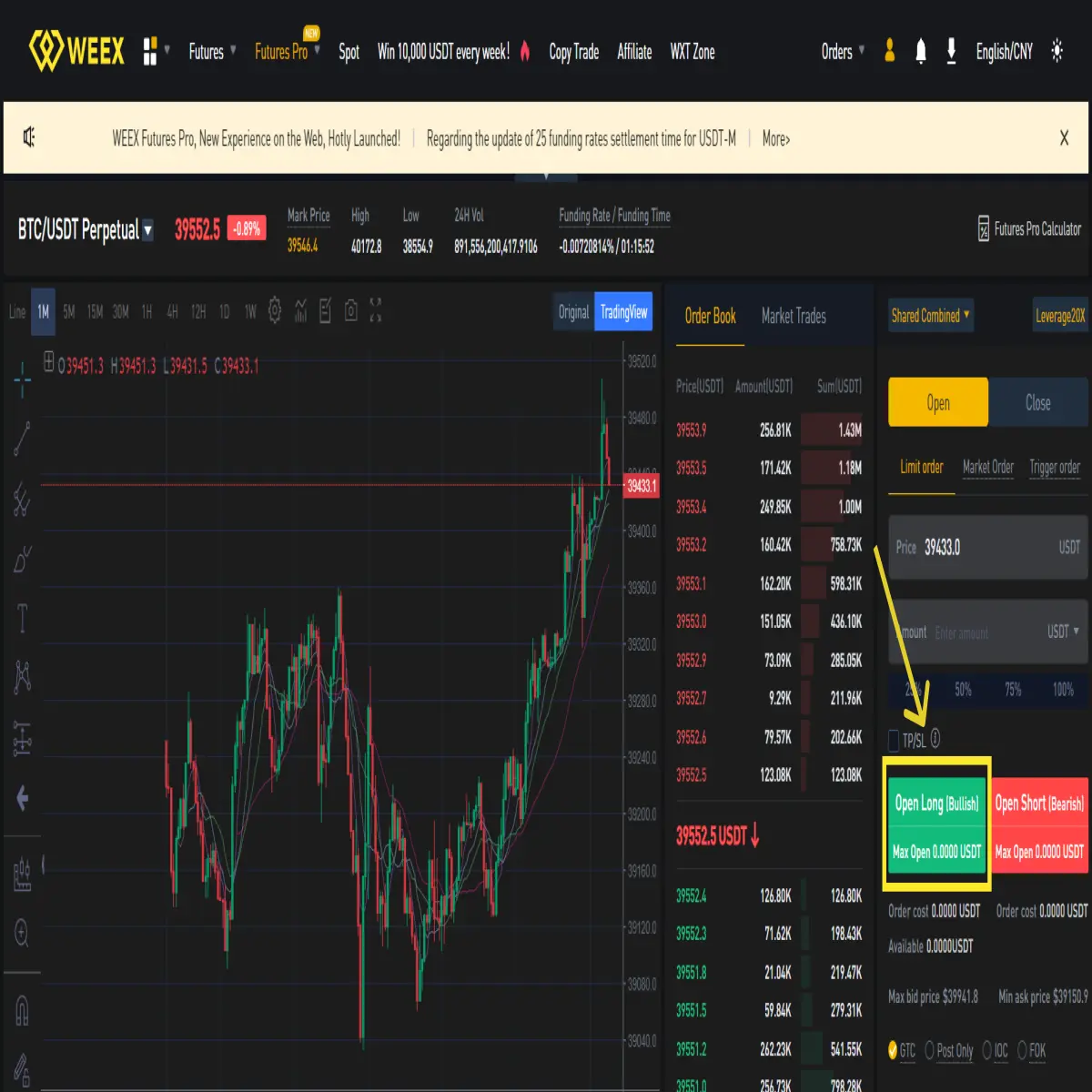Open the Spot menu
The height and width of the screenshot is (1092, 1092).
[x=349, y=52]
